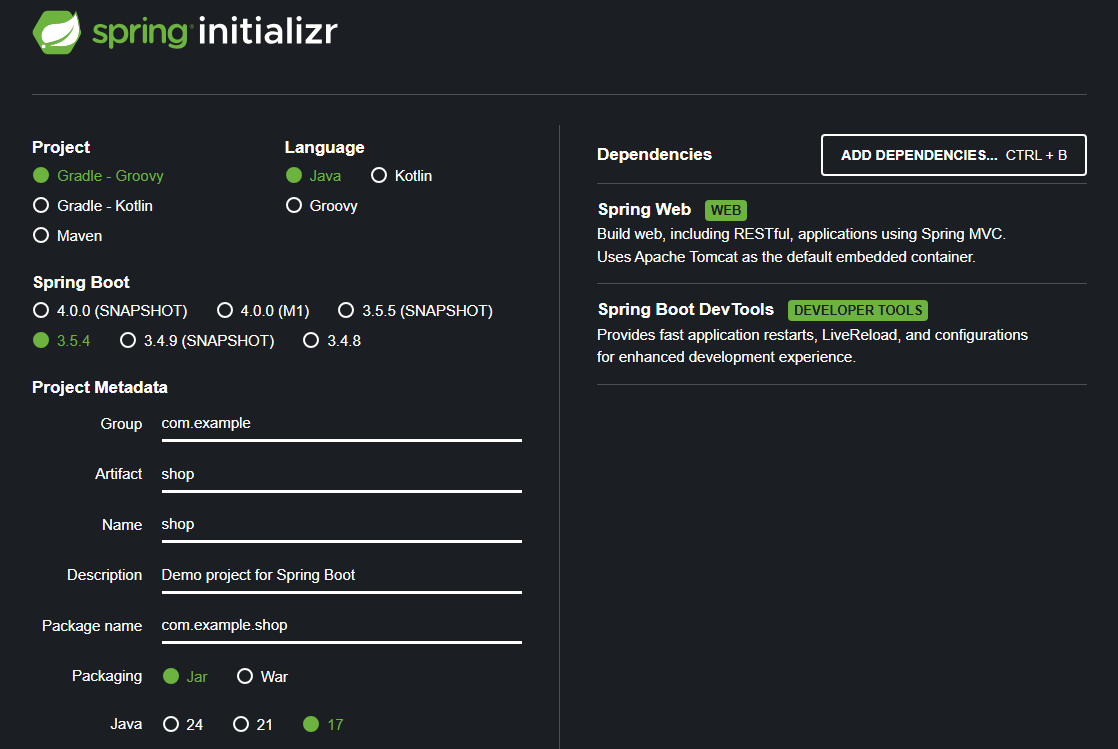Screen dimensions: 1118x749
Task: Click the Description field
Action: [x=340, y=575]
